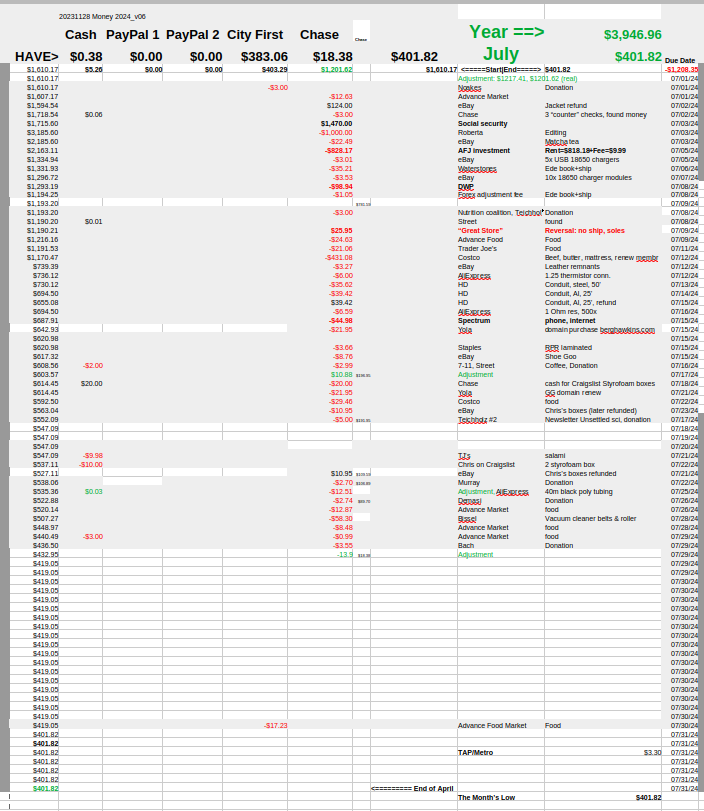Select the -$828.17 rent amount
The height and width of the screenshot is (811, 704).
(339, 151)
